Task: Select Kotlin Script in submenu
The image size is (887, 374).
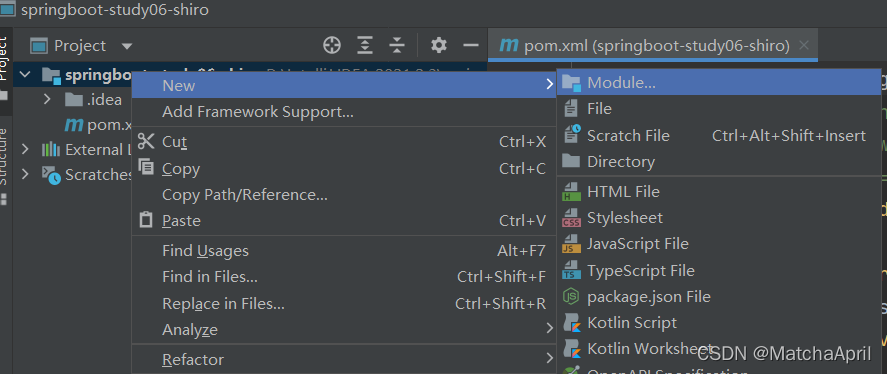Action: pyautogui.click(x=719, y=323)
